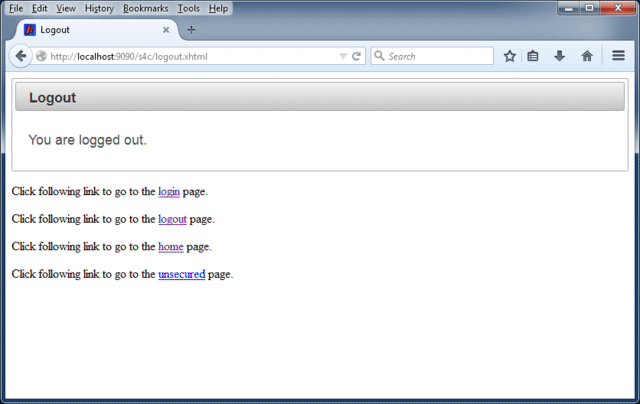Open the Help menu
Image resolution: width=640 pixels, height=404 pixels.
coord(218,8)
